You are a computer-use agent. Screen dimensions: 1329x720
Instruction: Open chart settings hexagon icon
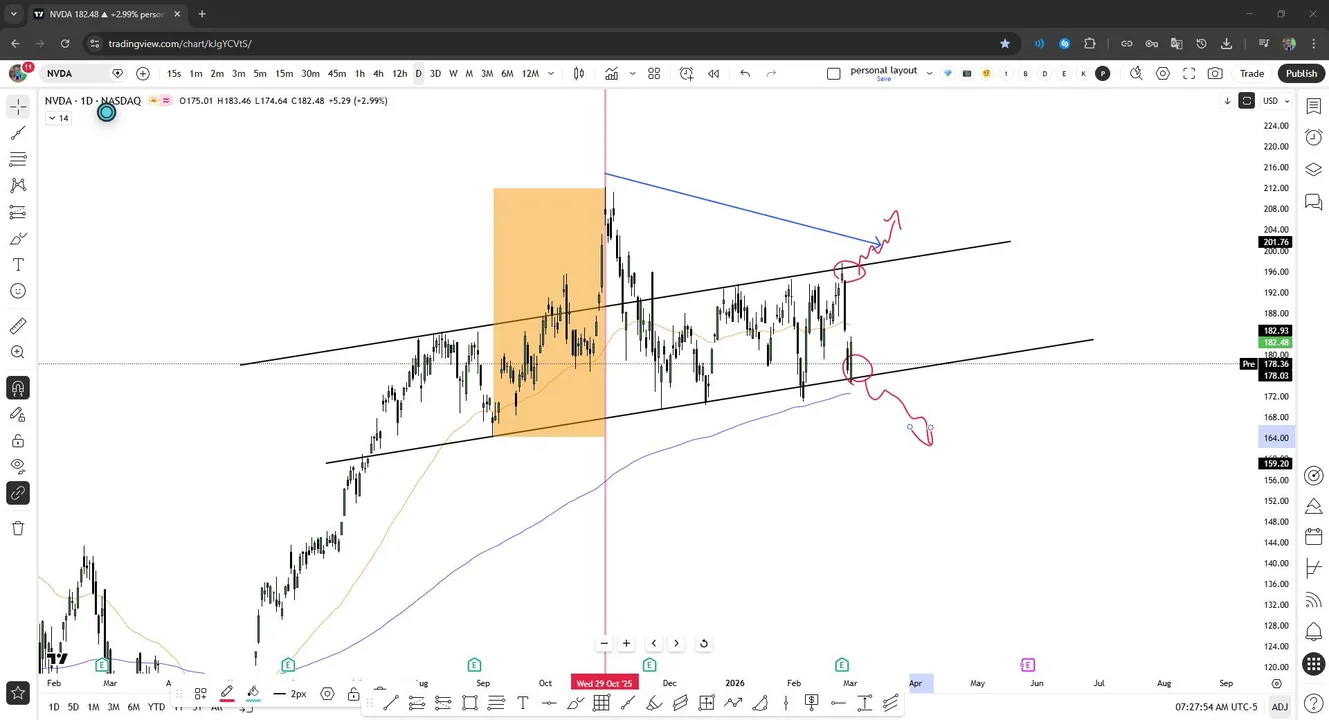pyautogui.click(x=1163, y=73)
